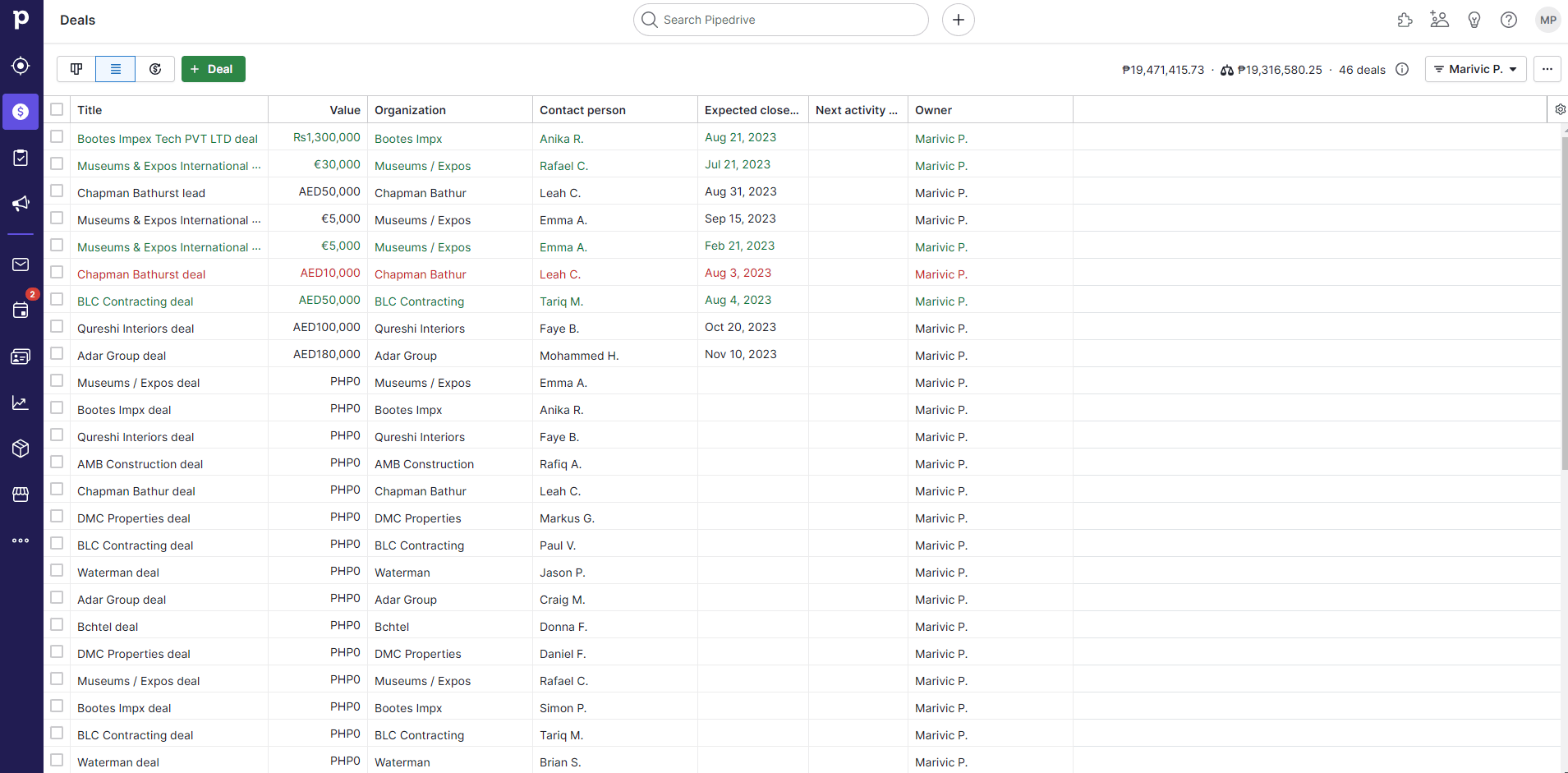This screenshot has width=1568, height=773.
Task: Click the quick add plus button
Action: tap(959, 20)
